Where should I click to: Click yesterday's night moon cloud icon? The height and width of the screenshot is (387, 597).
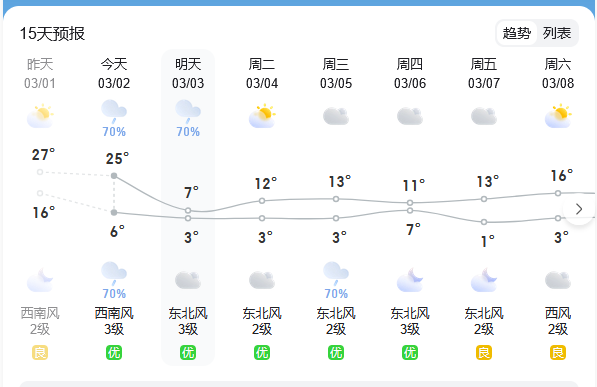(x=40, y=280)
